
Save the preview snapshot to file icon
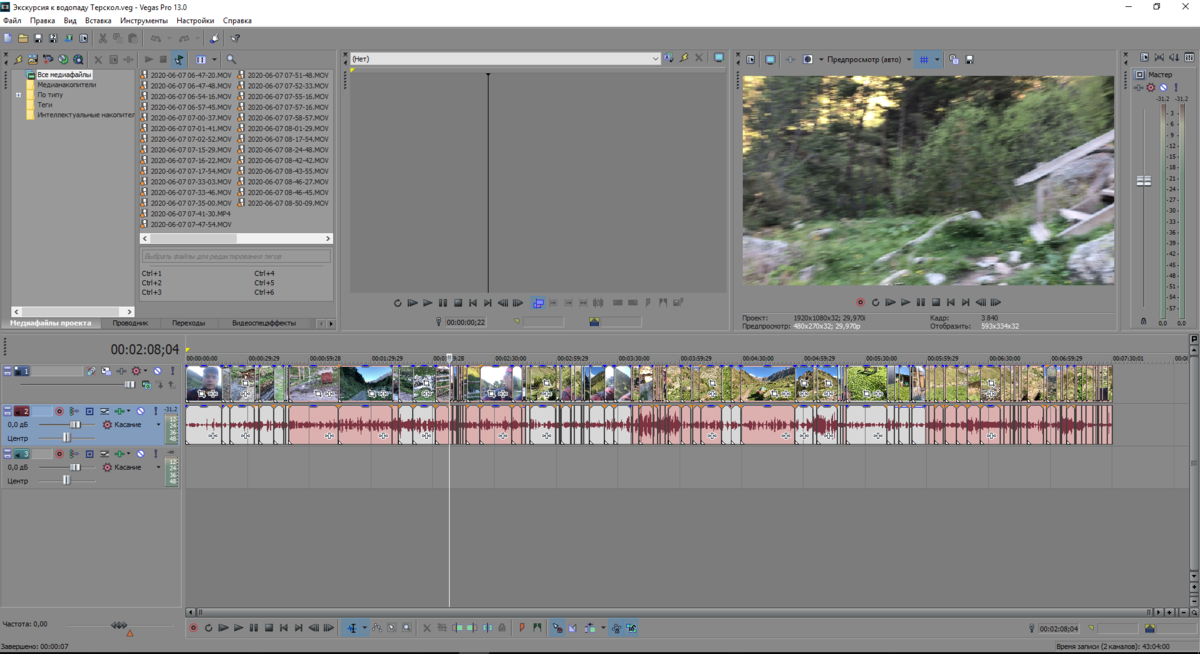969,59
